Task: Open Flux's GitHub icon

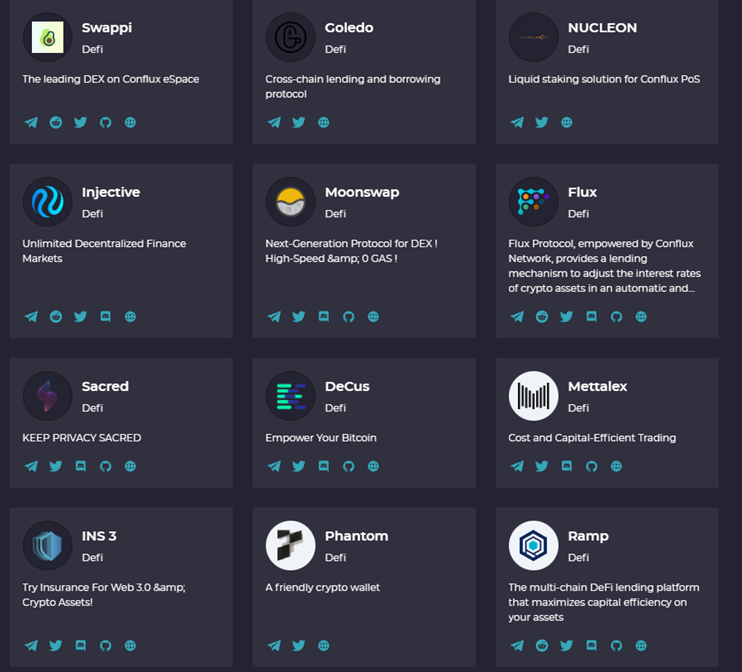Action: tap(616, 317)
